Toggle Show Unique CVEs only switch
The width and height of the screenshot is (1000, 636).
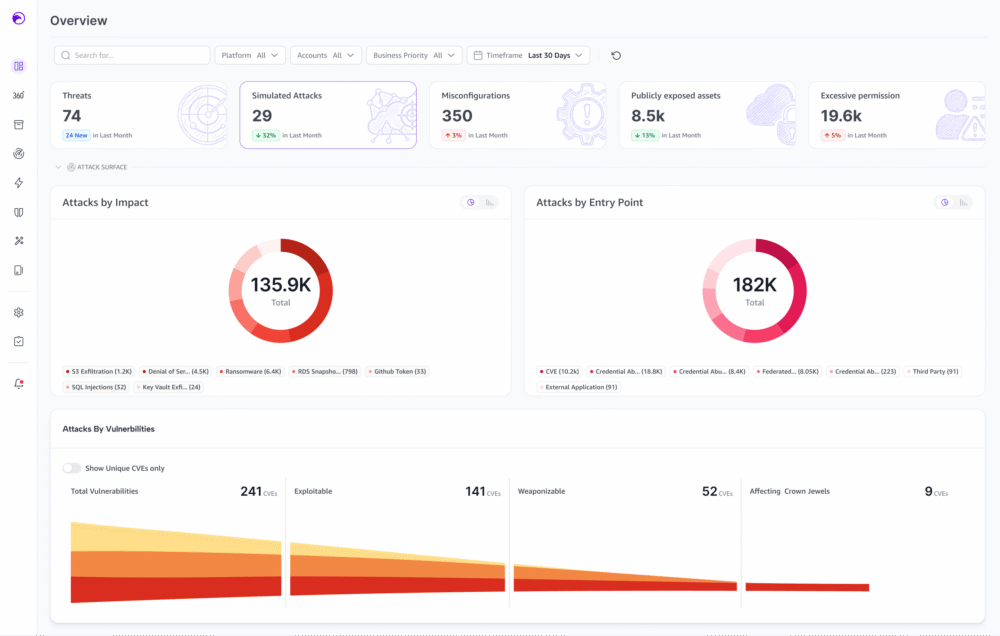(71, 468)
